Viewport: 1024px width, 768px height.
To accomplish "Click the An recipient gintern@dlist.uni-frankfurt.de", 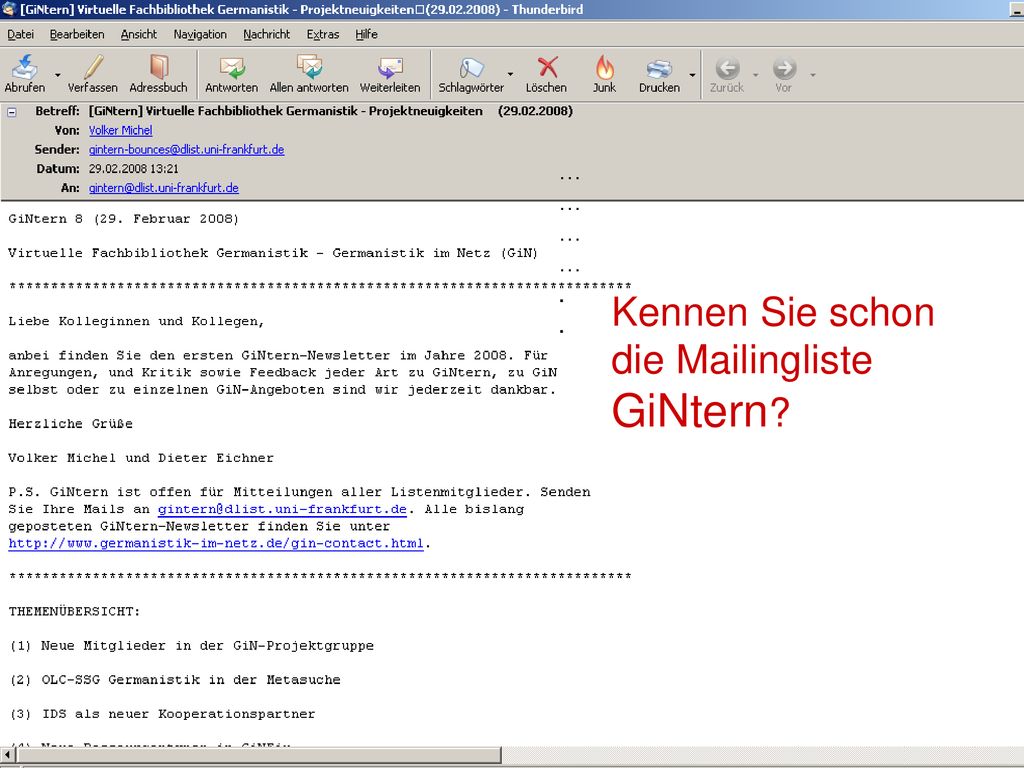I will 163,188.
